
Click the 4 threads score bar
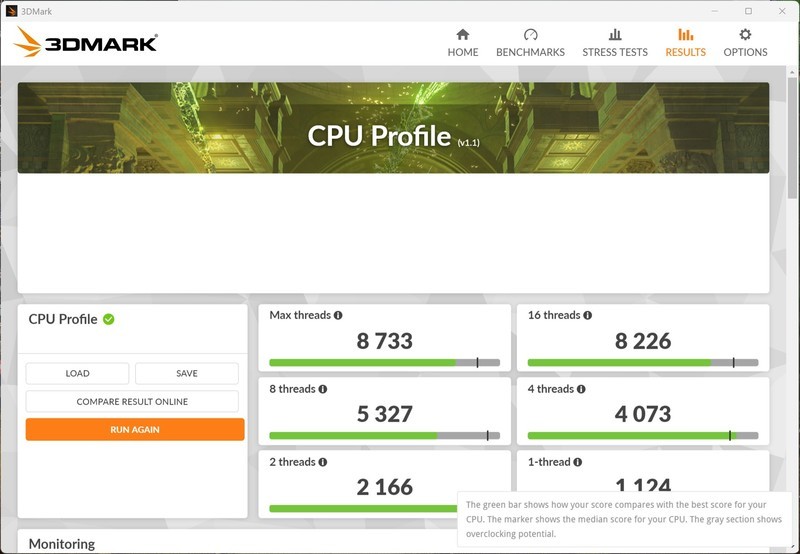[643, 436]
